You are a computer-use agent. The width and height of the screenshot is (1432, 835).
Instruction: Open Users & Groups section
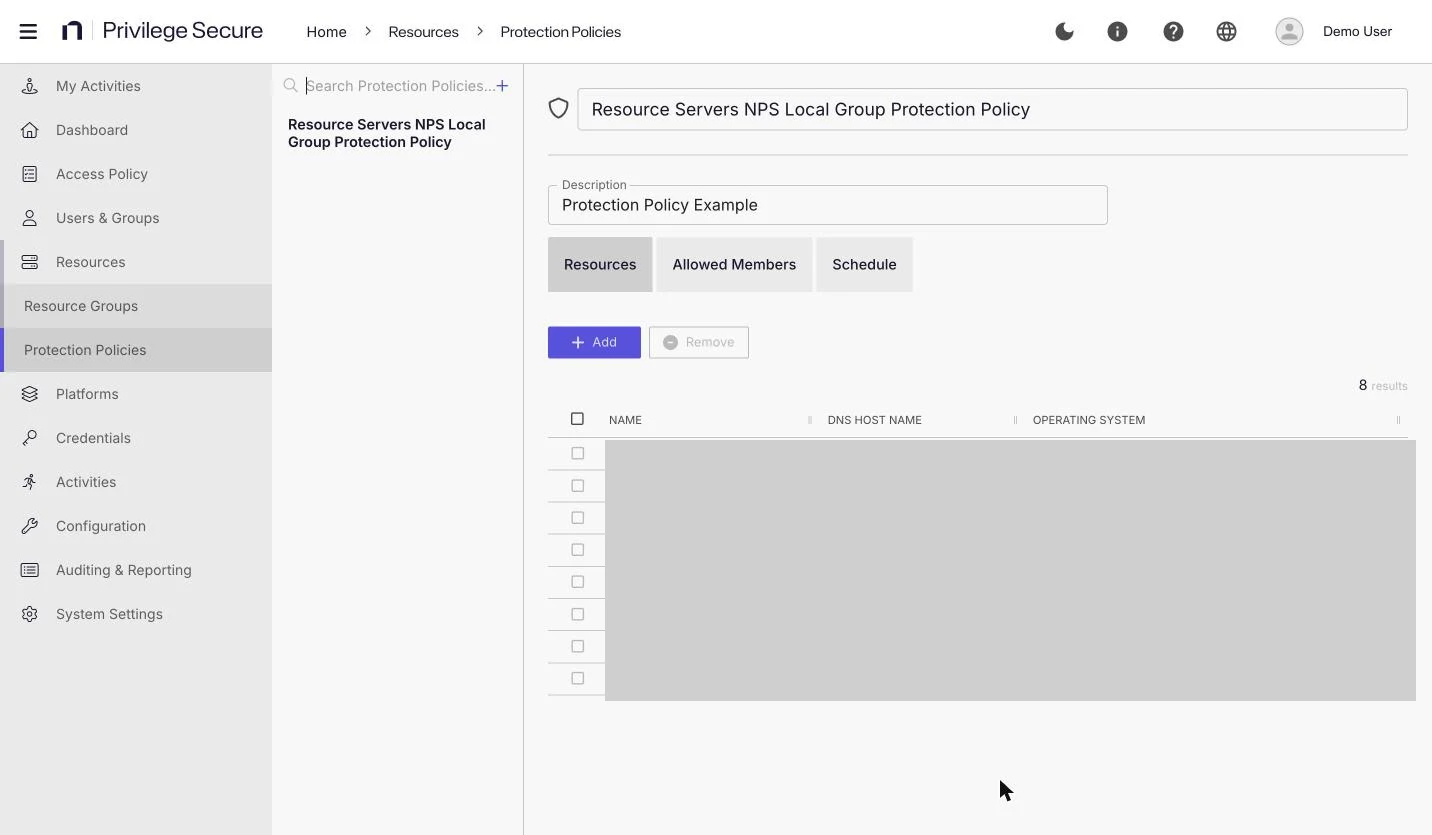pos(136,218)
